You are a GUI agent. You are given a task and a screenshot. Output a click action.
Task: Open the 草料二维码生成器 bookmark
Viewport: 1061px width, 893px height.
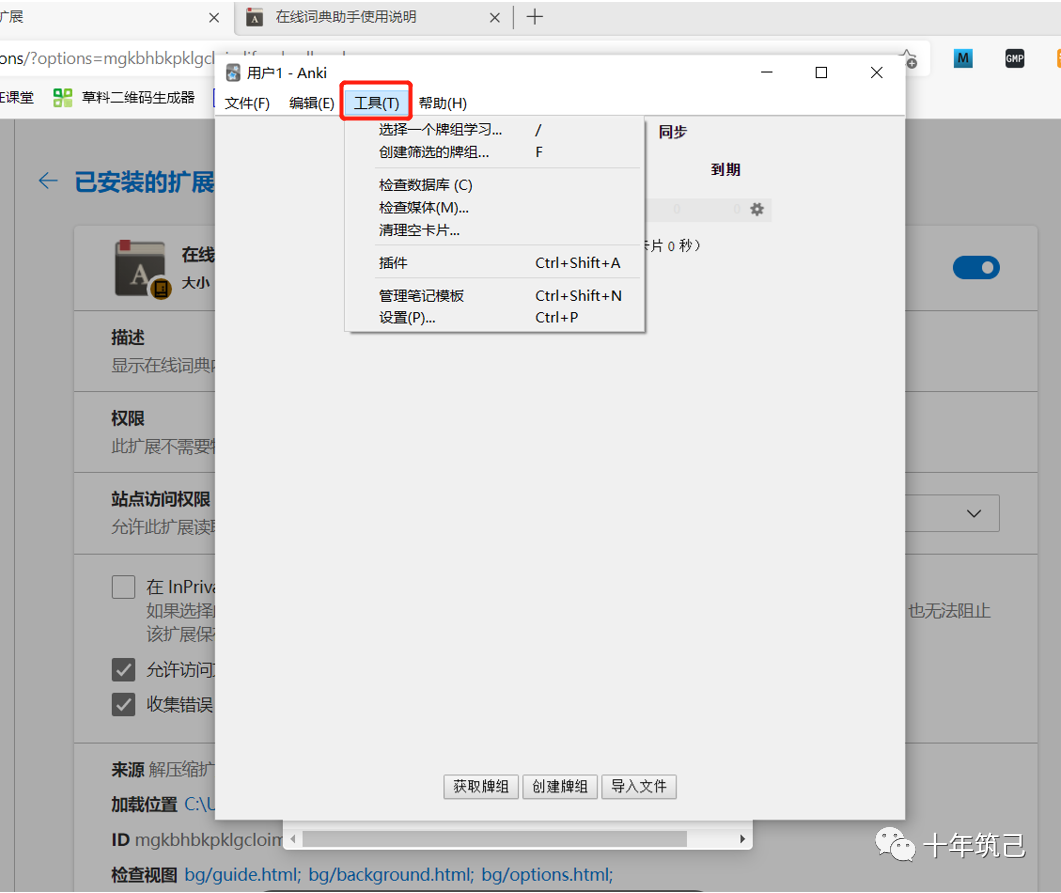(x=125, y=98)
